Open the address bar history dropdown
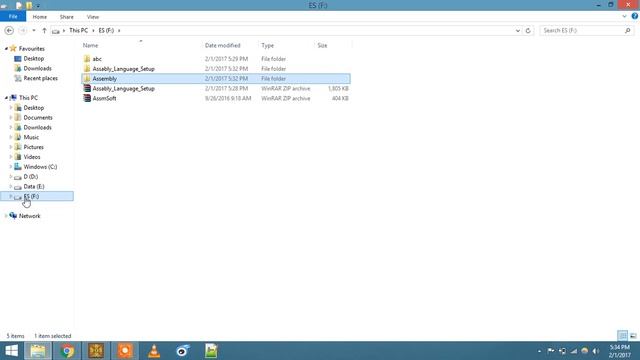 pyautogui.click(x=518, y=31)
